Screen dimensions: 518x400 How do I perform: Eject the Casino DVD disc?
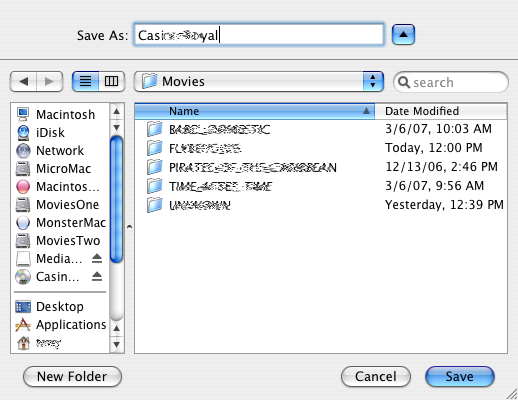pyautogui.click(x=97, y=276)
